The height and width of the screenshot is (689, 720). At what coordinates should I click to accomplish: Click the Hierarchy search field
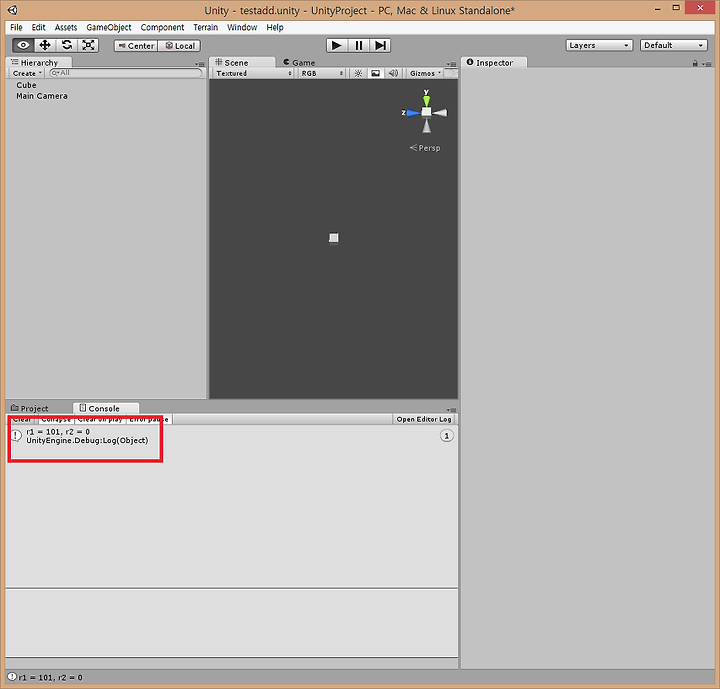coord(125,73)
